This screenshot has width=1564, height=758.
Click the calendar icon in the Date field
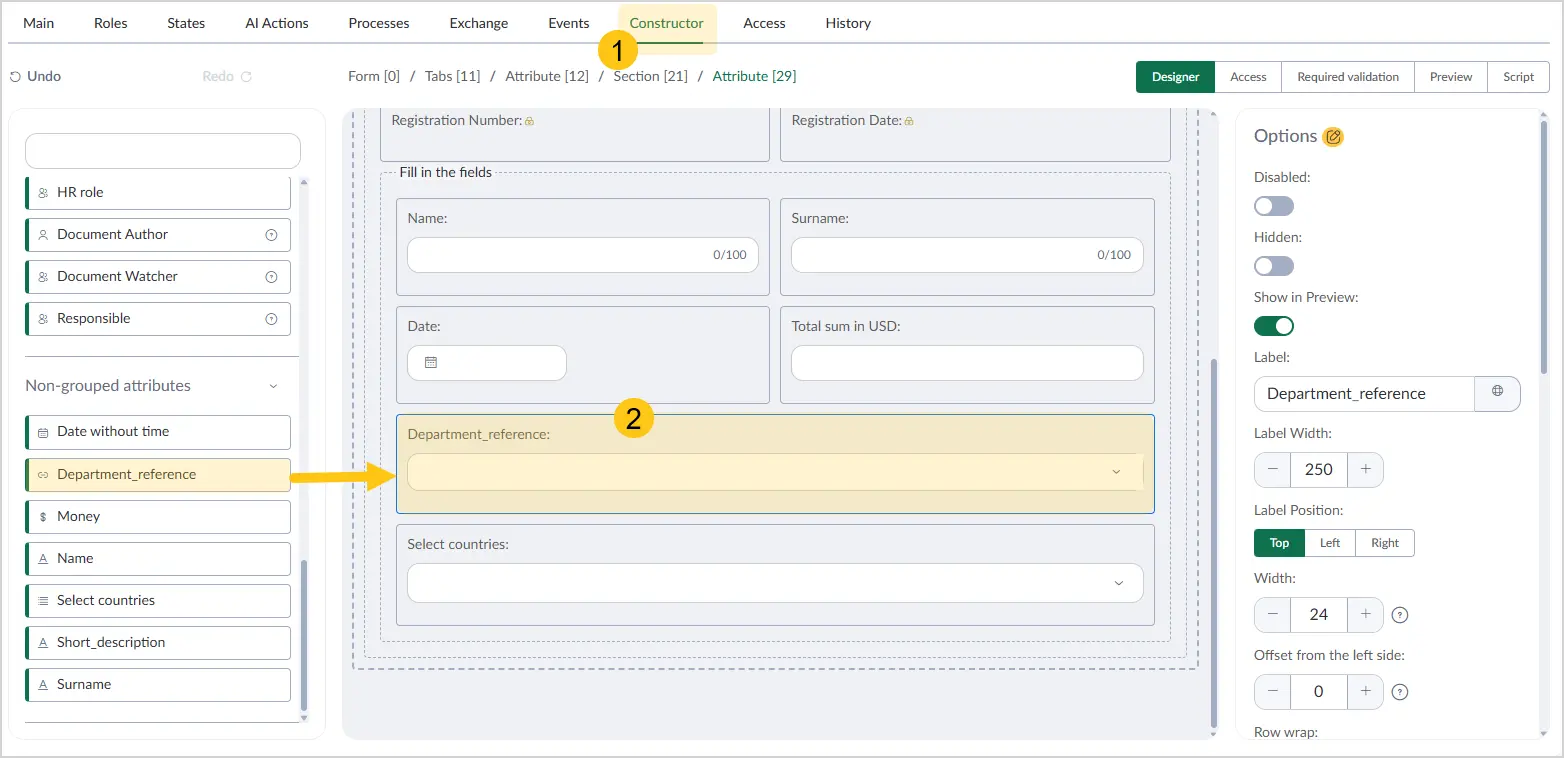[x=431, y=363]
